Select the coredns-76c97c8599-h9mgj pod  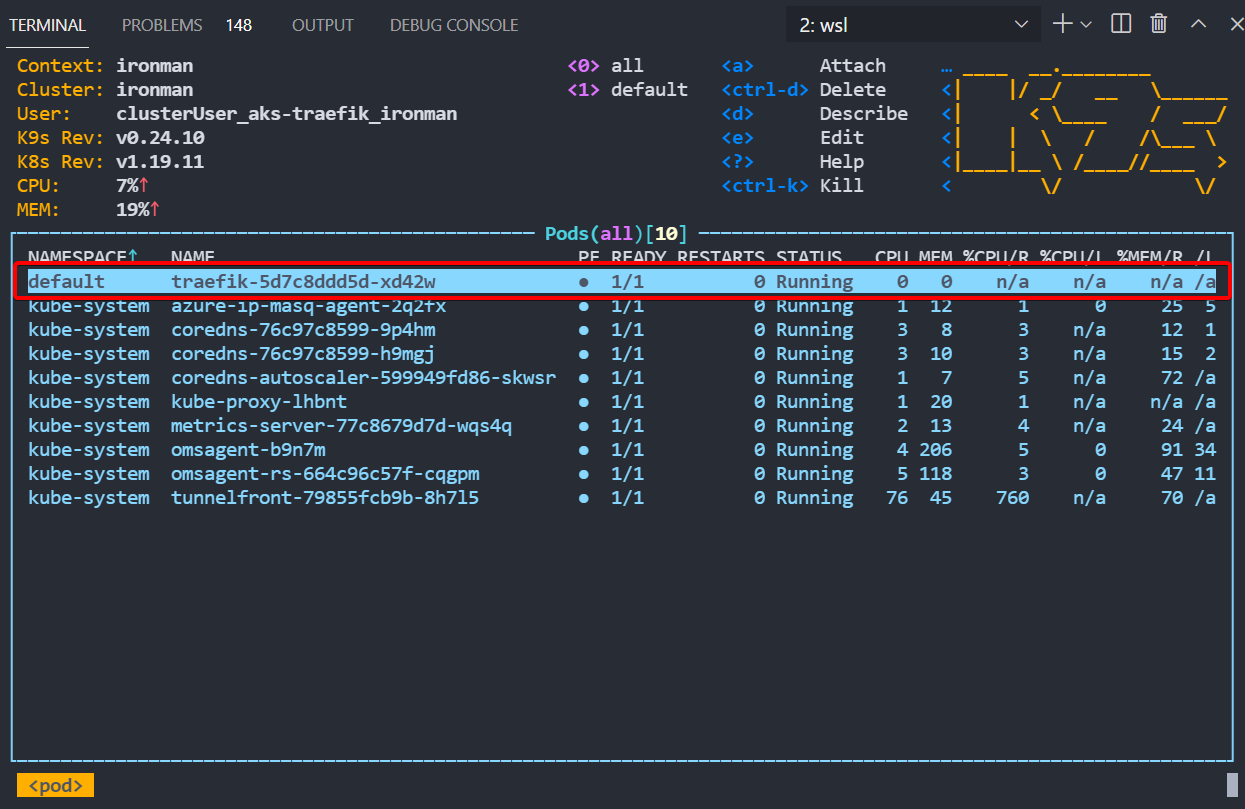pyautogui.click(x=622, y=354)
